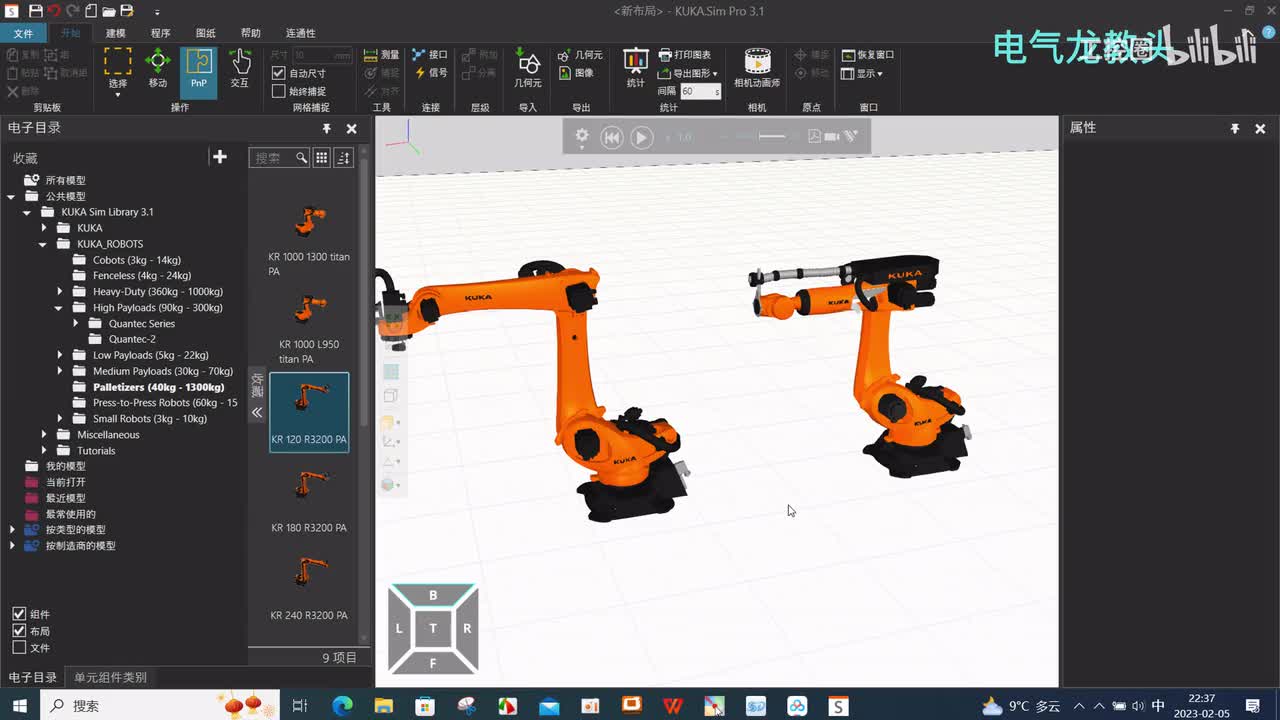
Task: Import geometry with 几何元 import button
Action: 528,68
